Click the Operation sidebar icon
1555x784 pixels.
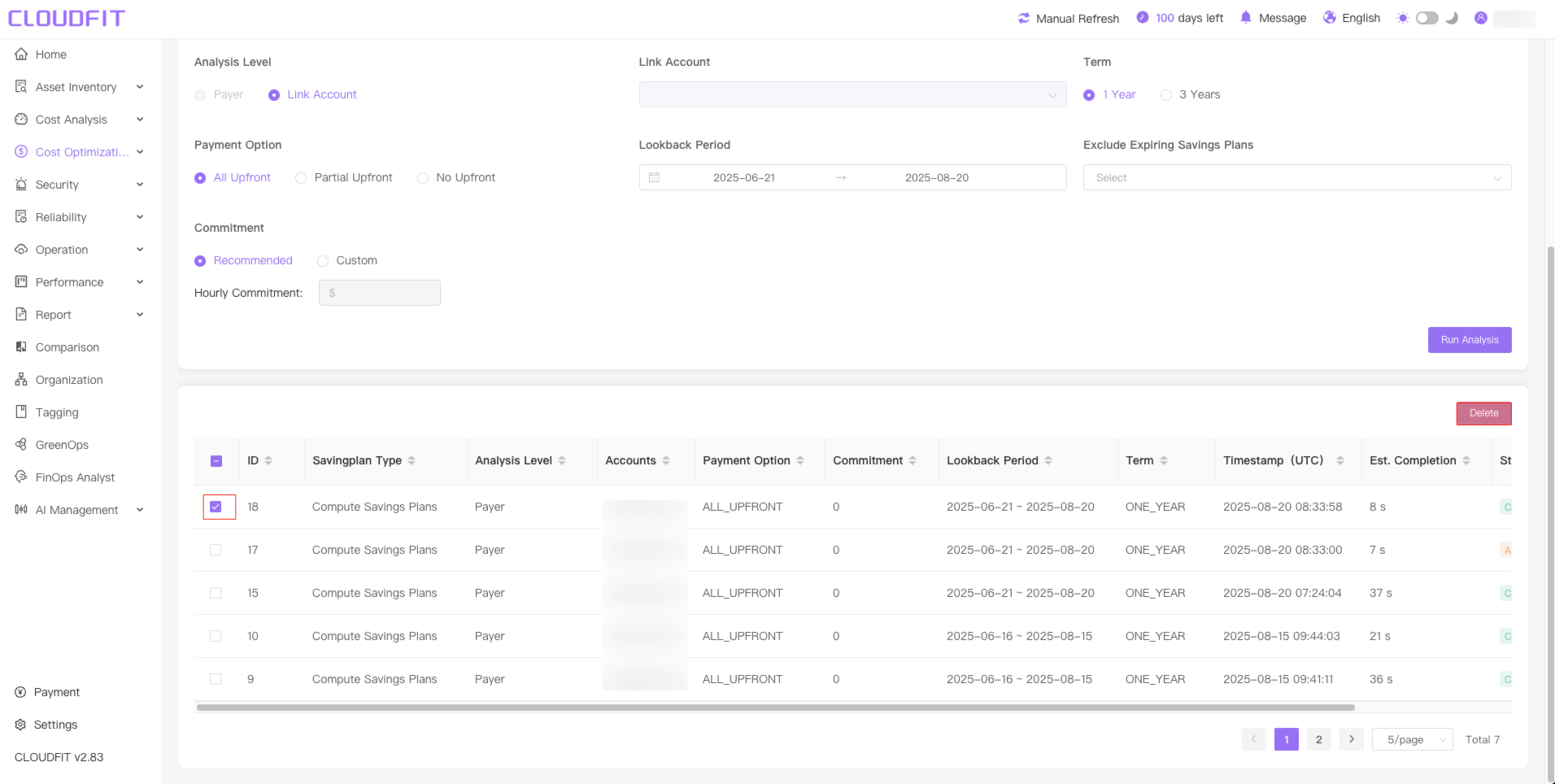point(21,250)
